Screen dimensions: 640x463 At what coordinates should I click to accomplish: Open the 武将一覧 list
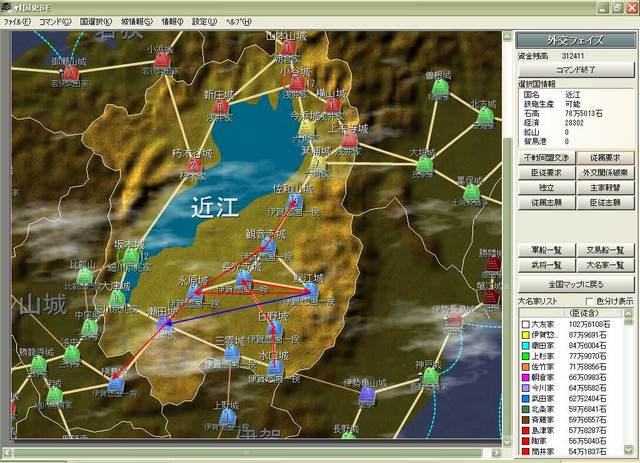(x=547, y=265)
